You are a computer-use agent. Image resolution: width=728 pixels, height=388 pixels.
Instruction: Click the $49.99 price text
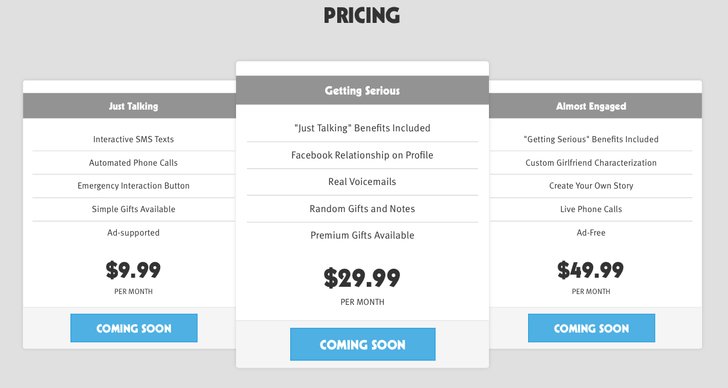click(591, 270)
